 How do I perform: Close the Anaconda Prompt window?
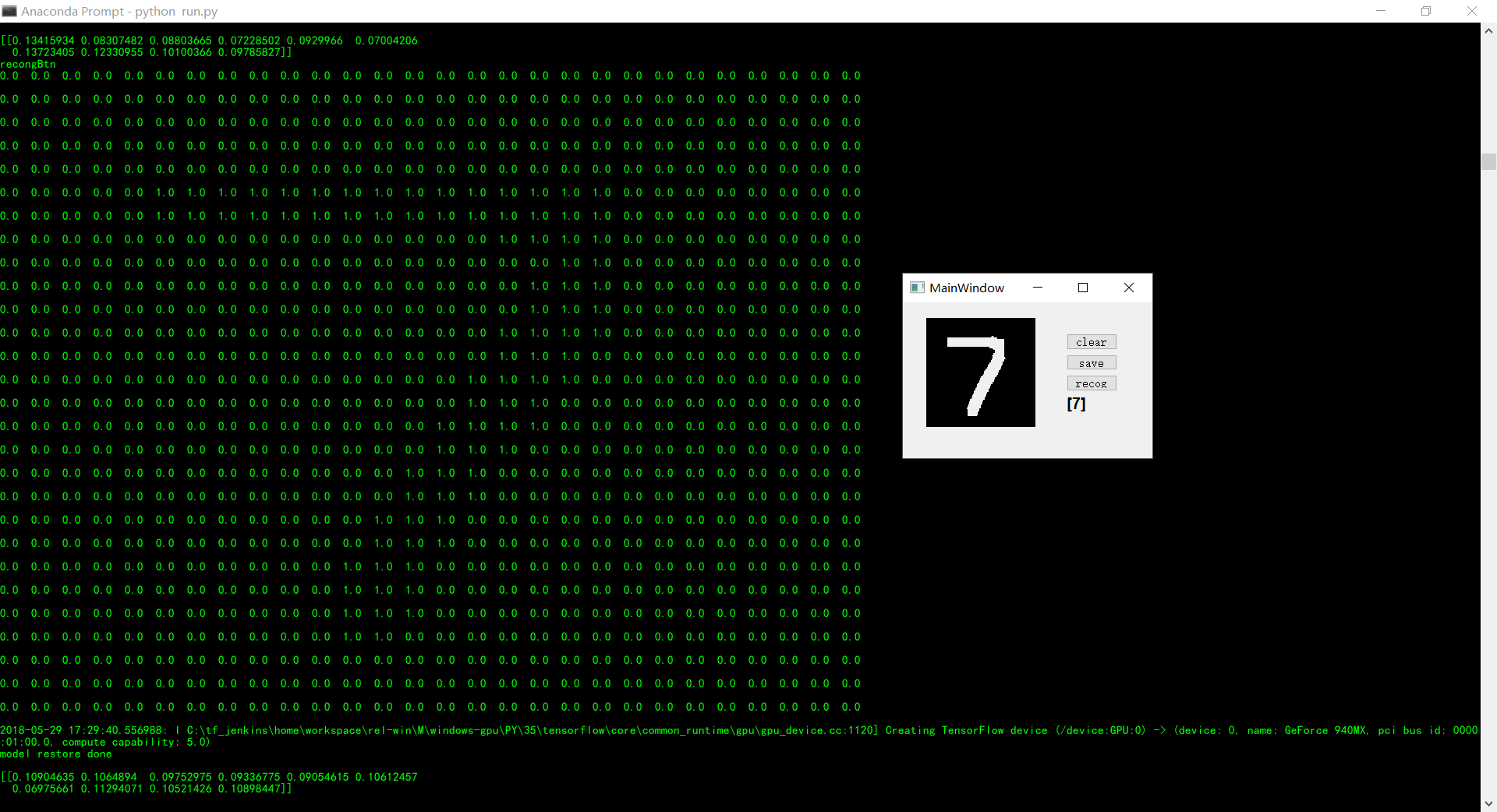click(1472, 11)
